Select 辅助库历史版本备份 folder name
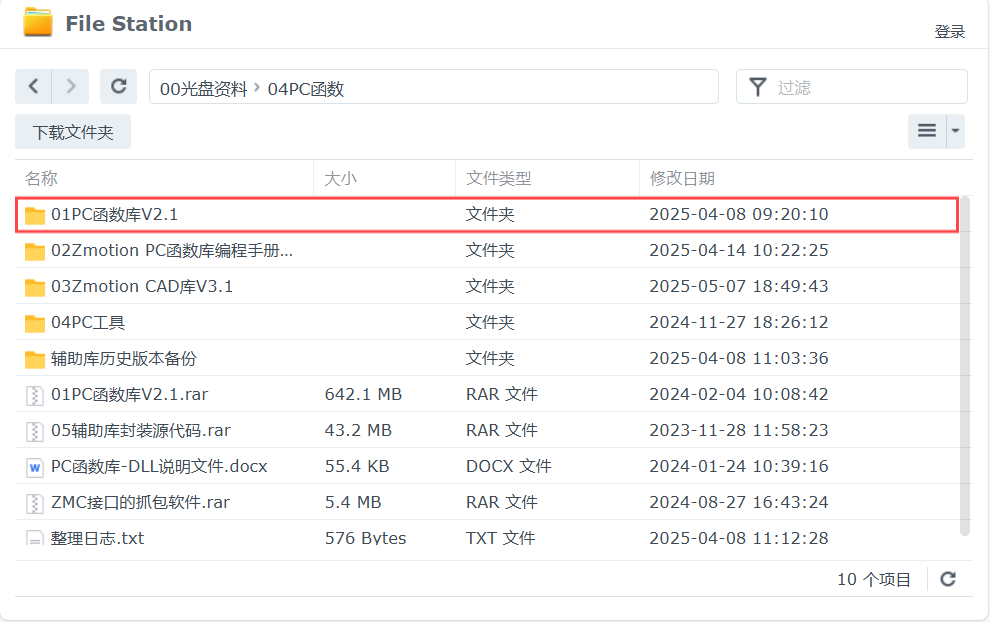This screenshot has width=990, height=622. point(124,359)
